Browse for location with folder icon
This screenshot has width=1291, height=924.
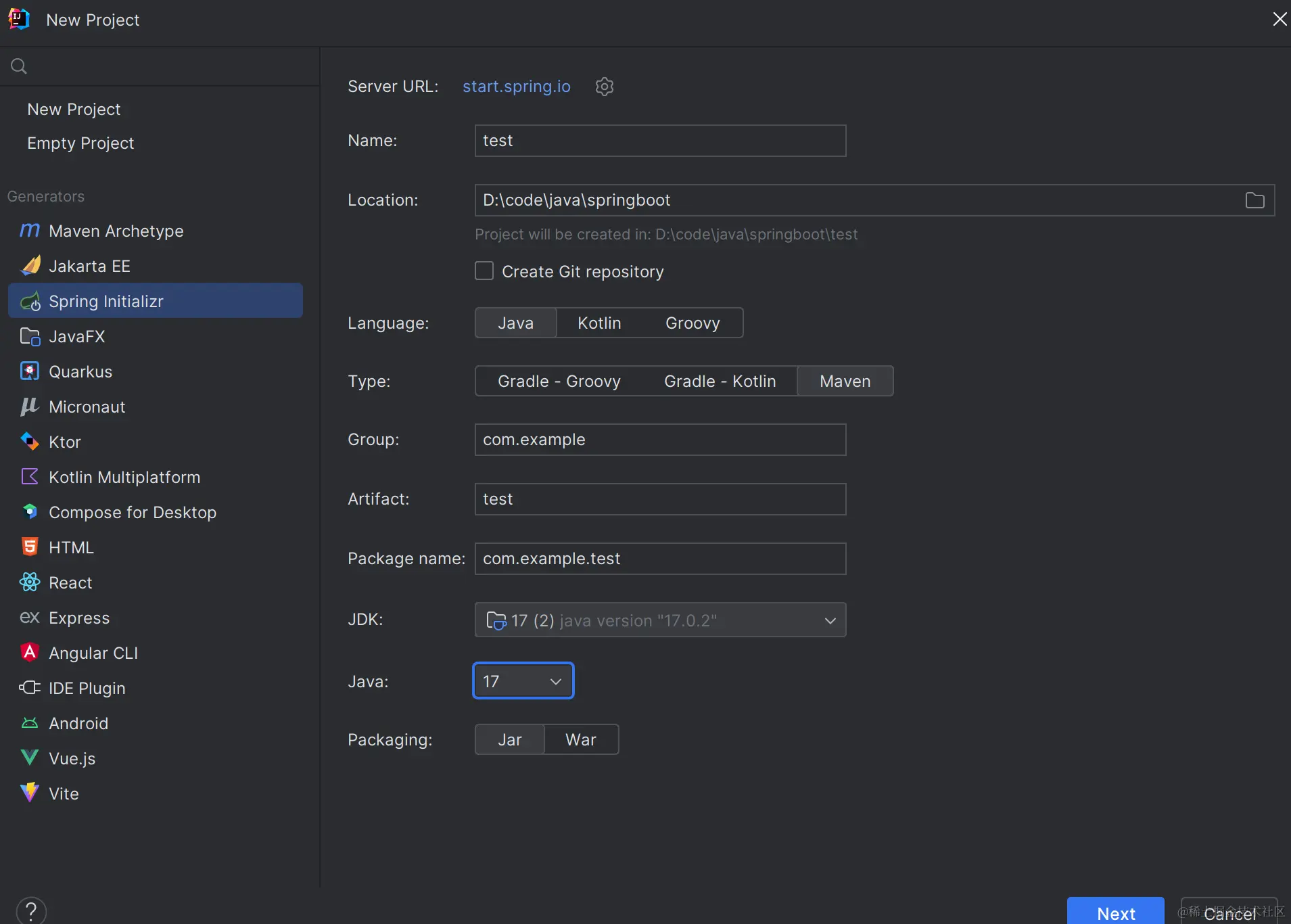point(1255,200)
